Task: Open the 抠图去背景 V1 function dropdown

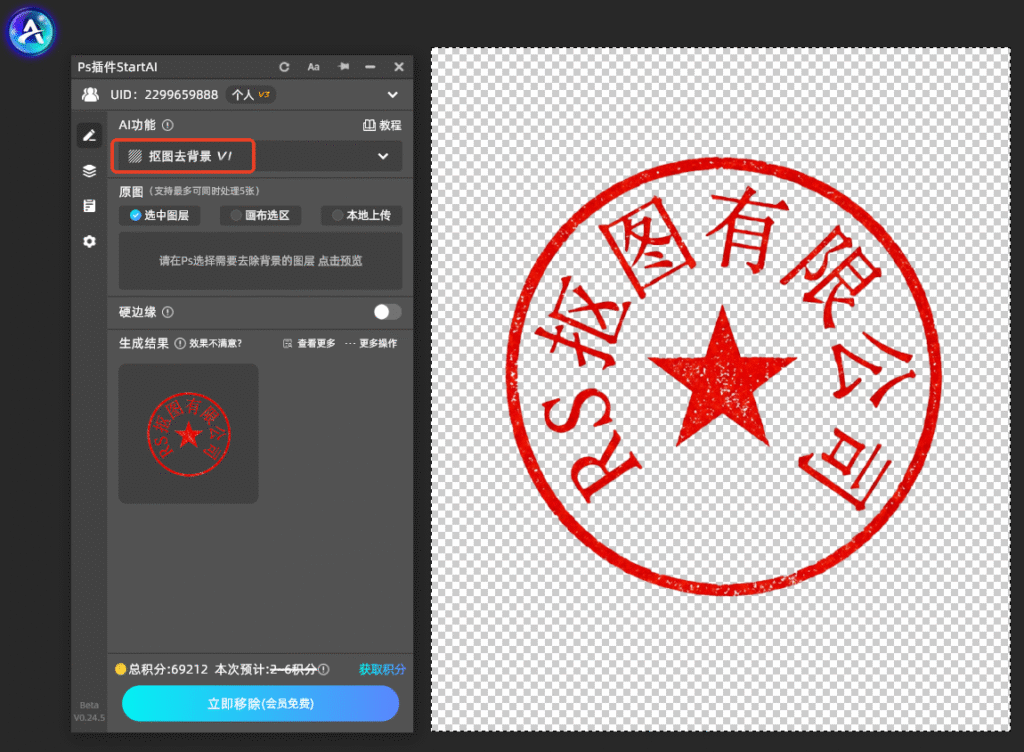Action: pyautogui.click(x=260, y=156)
